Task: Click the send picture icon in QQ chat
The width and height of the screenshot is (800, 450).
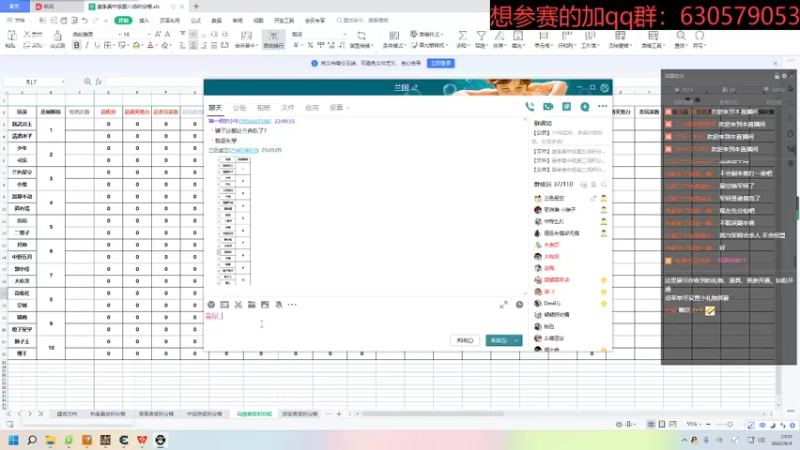Action: [265, 305]
